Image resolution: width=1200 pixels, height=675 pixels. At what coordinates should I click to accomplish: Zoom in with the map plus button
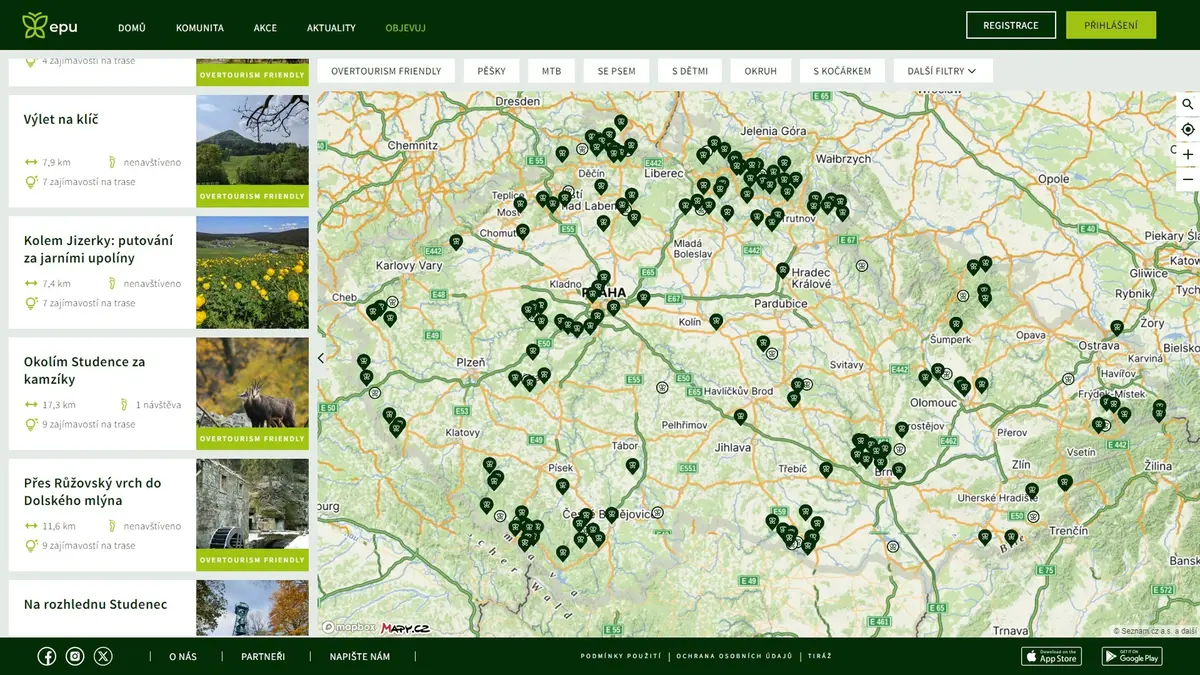pyautogui.click(x=1188, y=155)
